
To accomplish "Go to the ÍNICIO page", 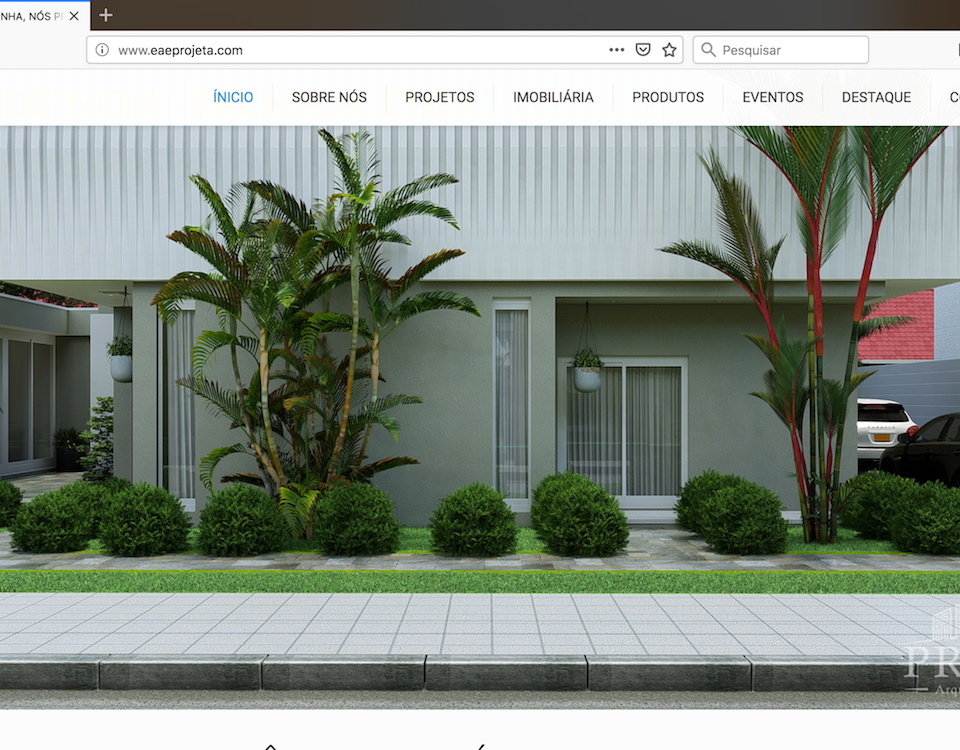I will (233, 97).
